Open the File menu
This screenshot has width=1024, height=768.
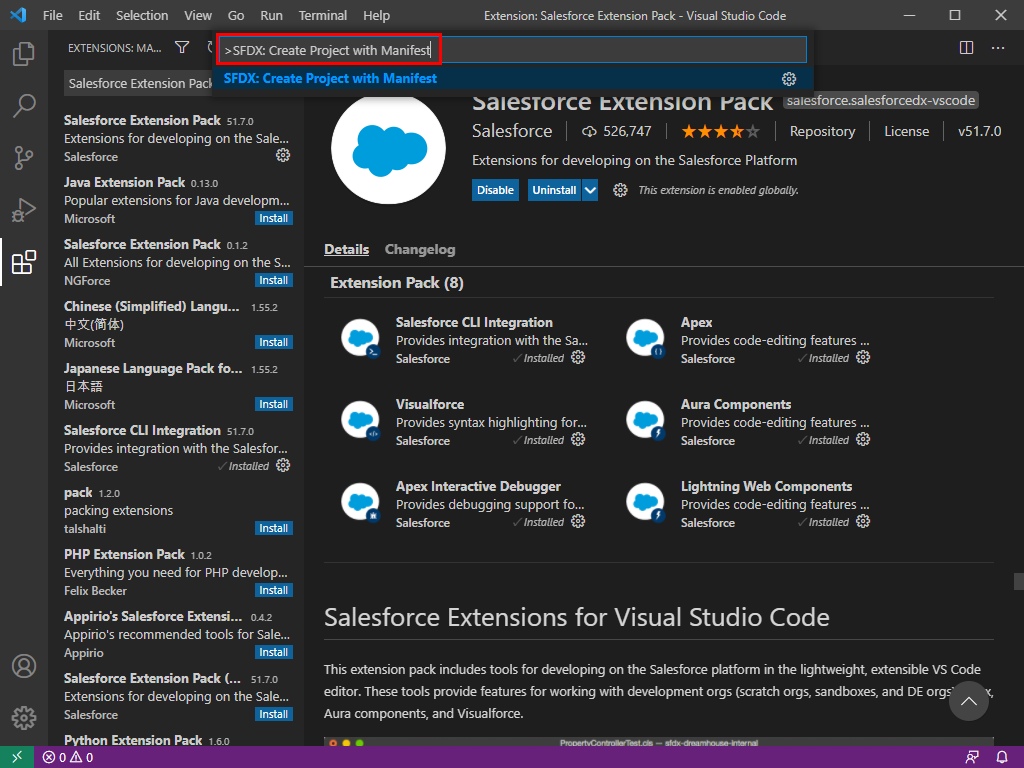(x=52, y=15)
